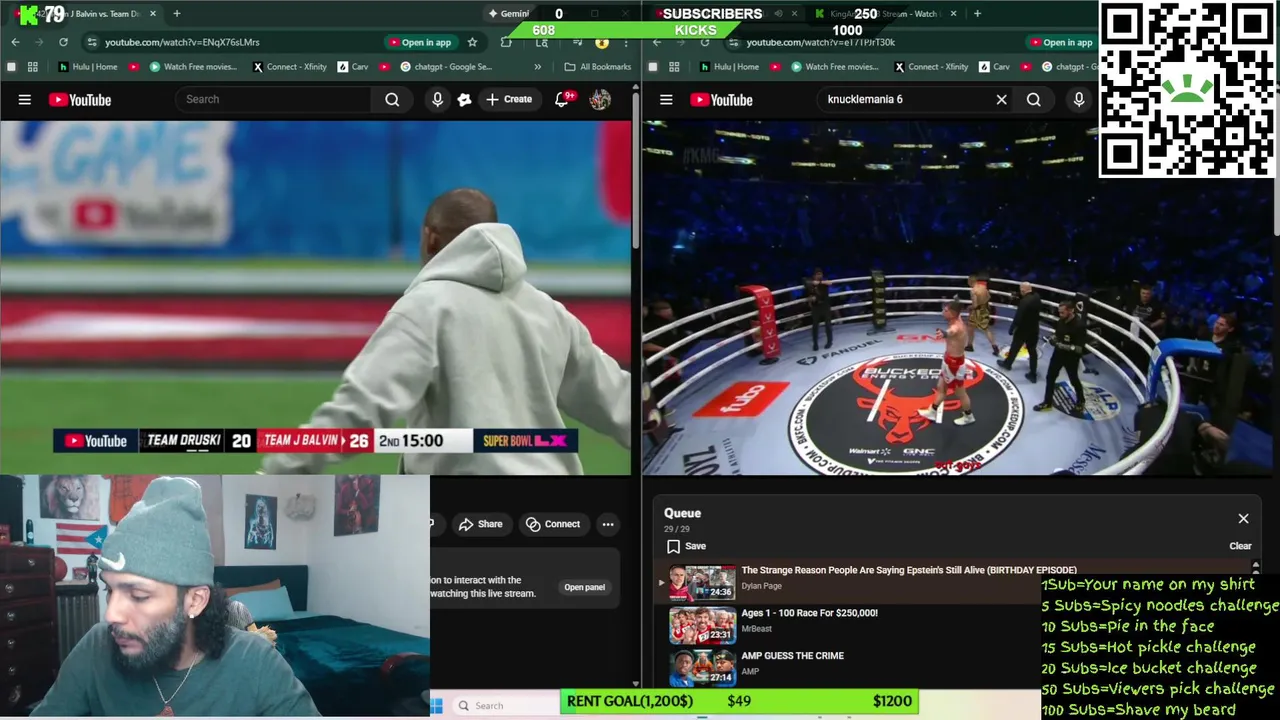Click the Ages 1 - 100 Race For $250,000! title
The height and width of the screenshot is (720, 1280).
[809, 613]
